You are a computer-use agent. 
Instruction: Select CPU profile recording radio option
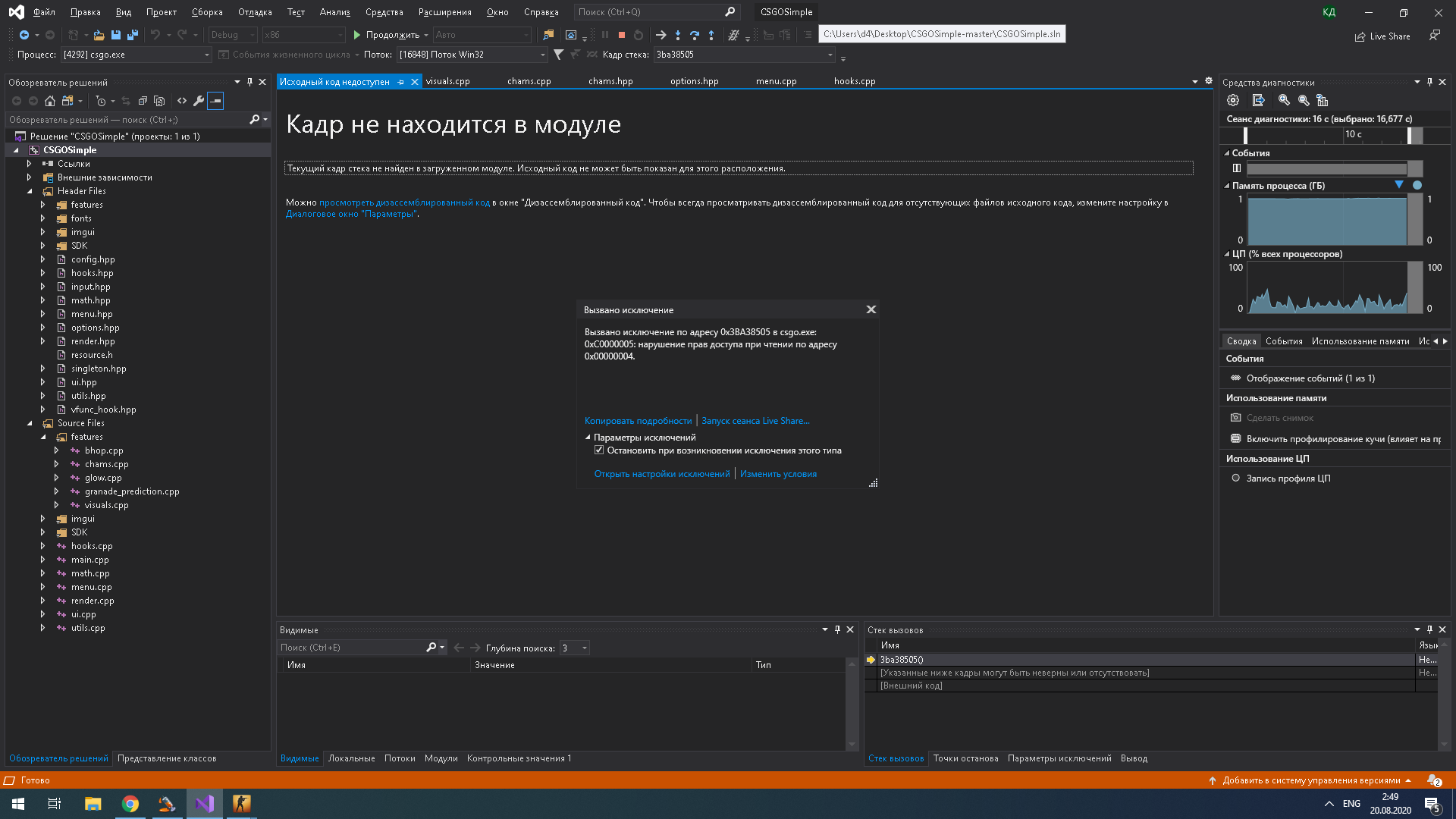pyautogui.click(x=1236, y=479)
